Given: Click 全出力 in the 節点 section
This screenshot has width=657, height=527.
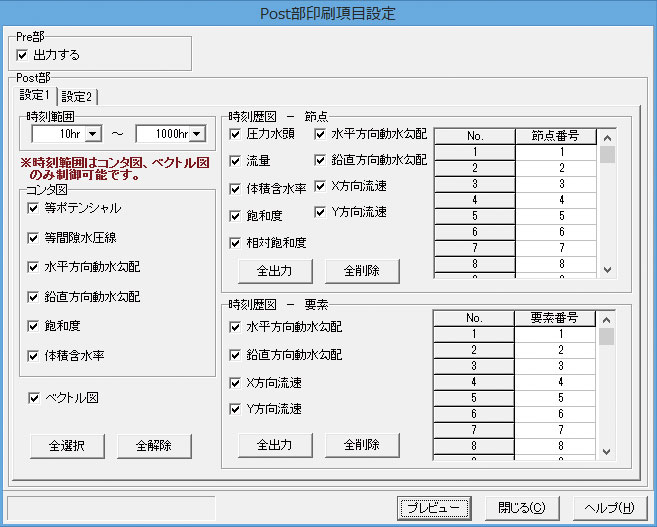Looking at the screenshot, I should click(275, 271).
